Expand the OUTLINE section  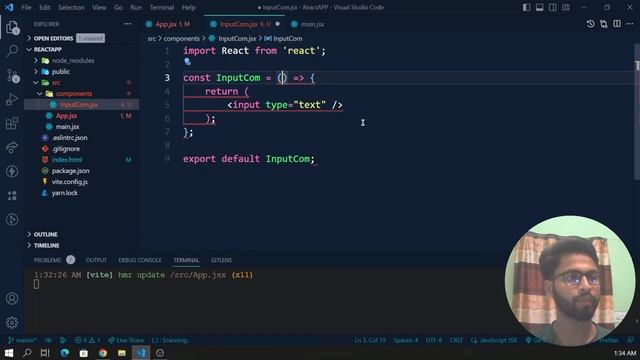tap(45, 234)
